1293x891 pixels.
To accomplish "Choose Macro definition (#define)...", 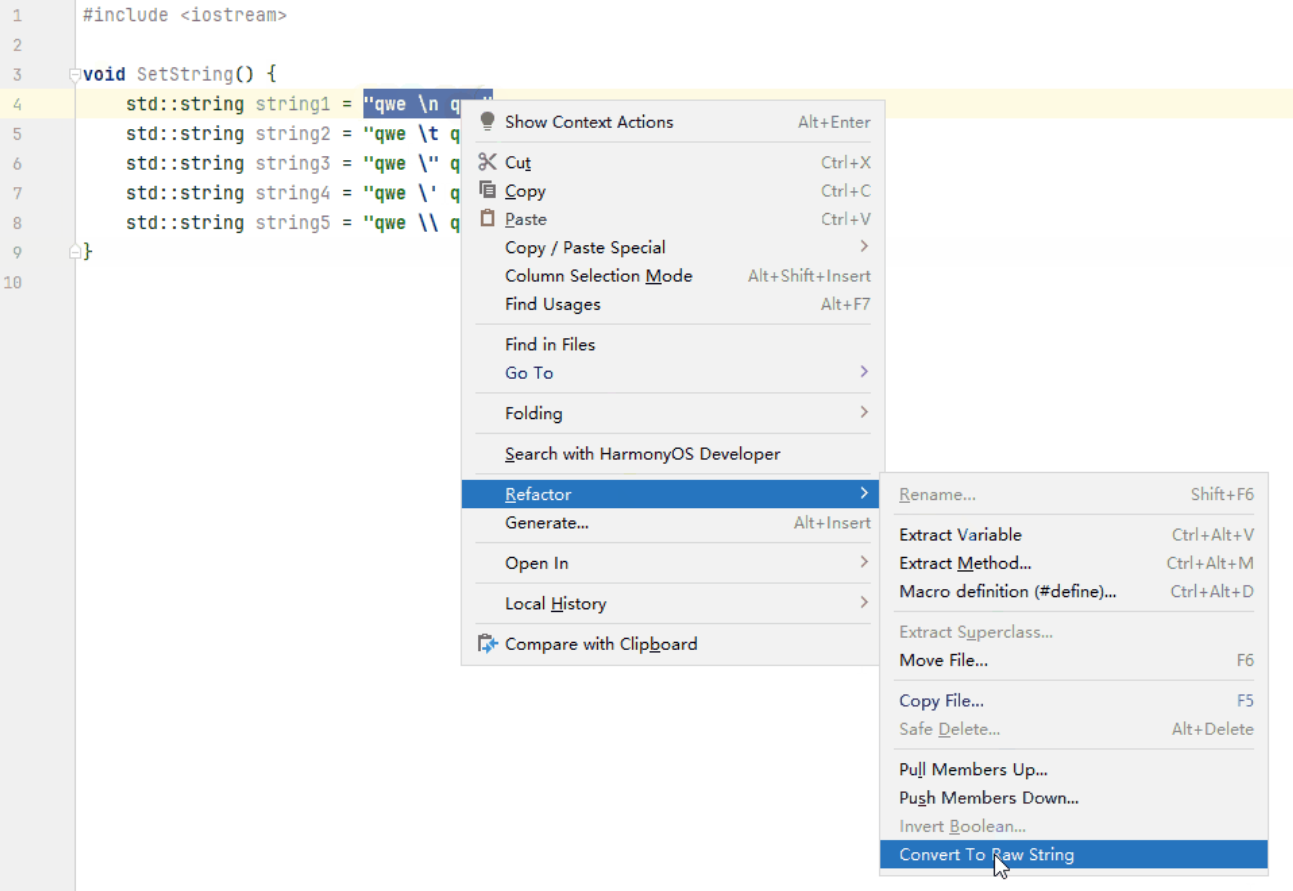I will [1074, 591].
